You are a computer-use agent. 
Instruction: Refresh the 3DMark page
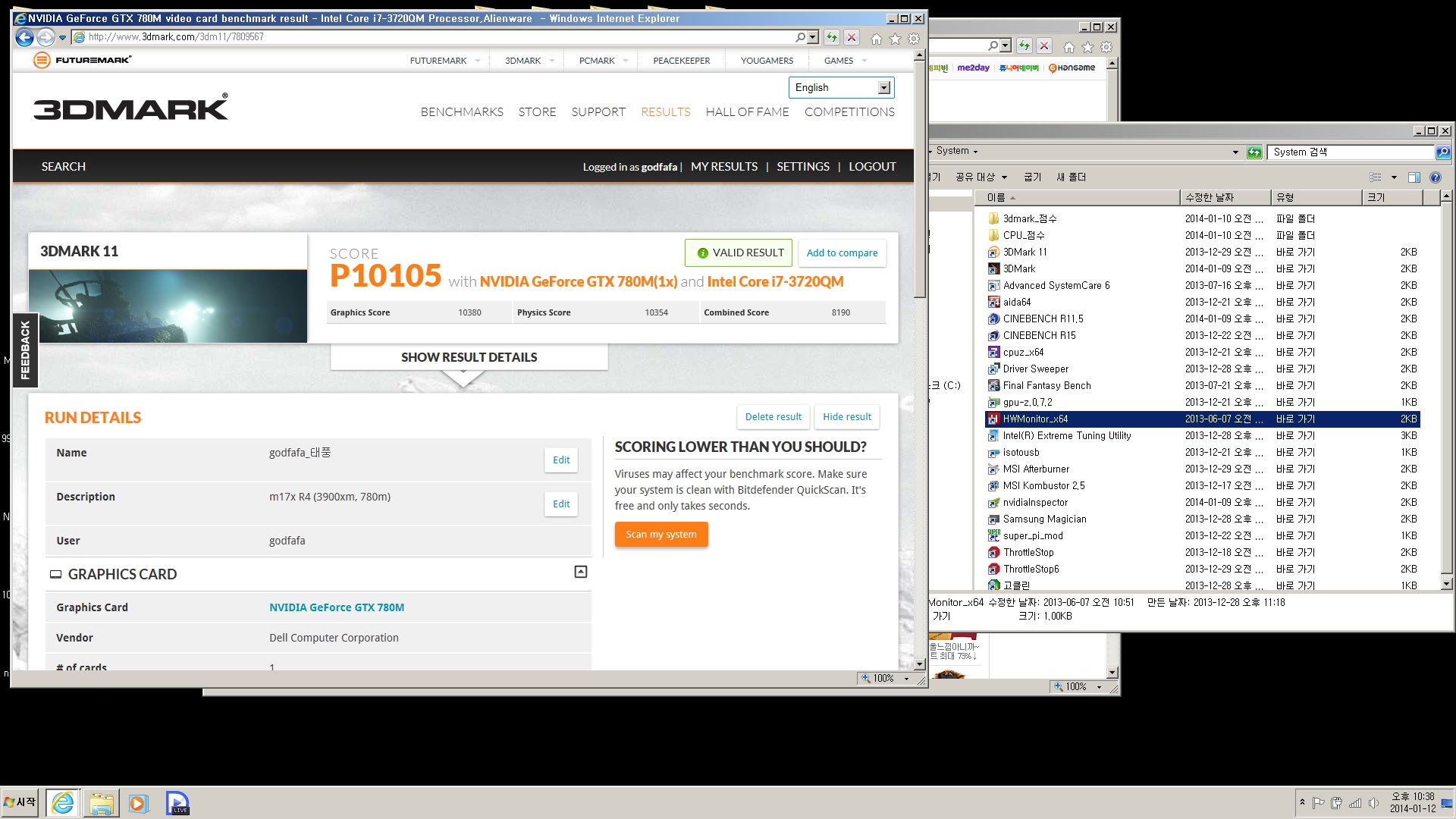coord(832,37)
